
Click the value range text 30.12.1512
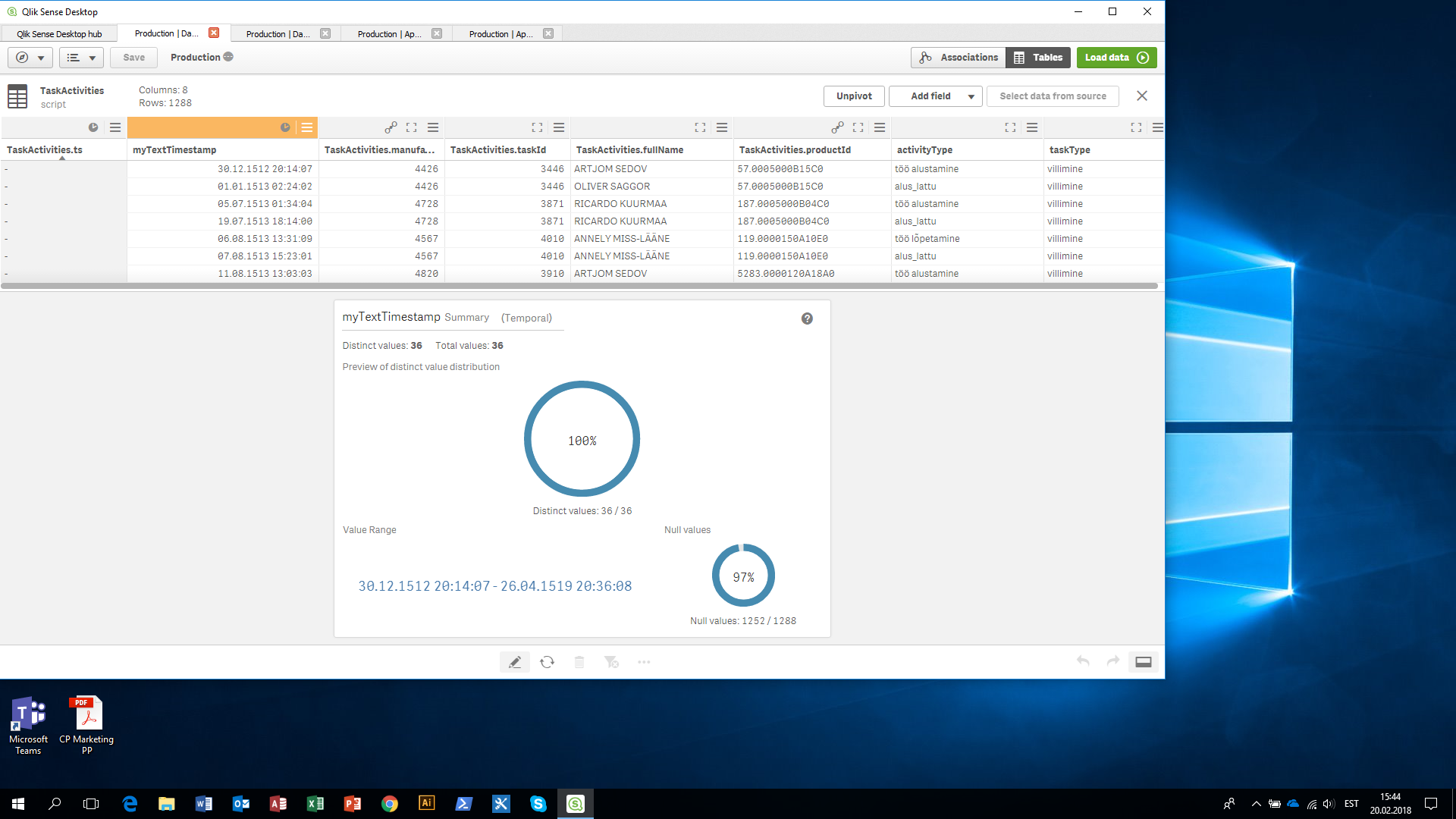tap(494, 585)
